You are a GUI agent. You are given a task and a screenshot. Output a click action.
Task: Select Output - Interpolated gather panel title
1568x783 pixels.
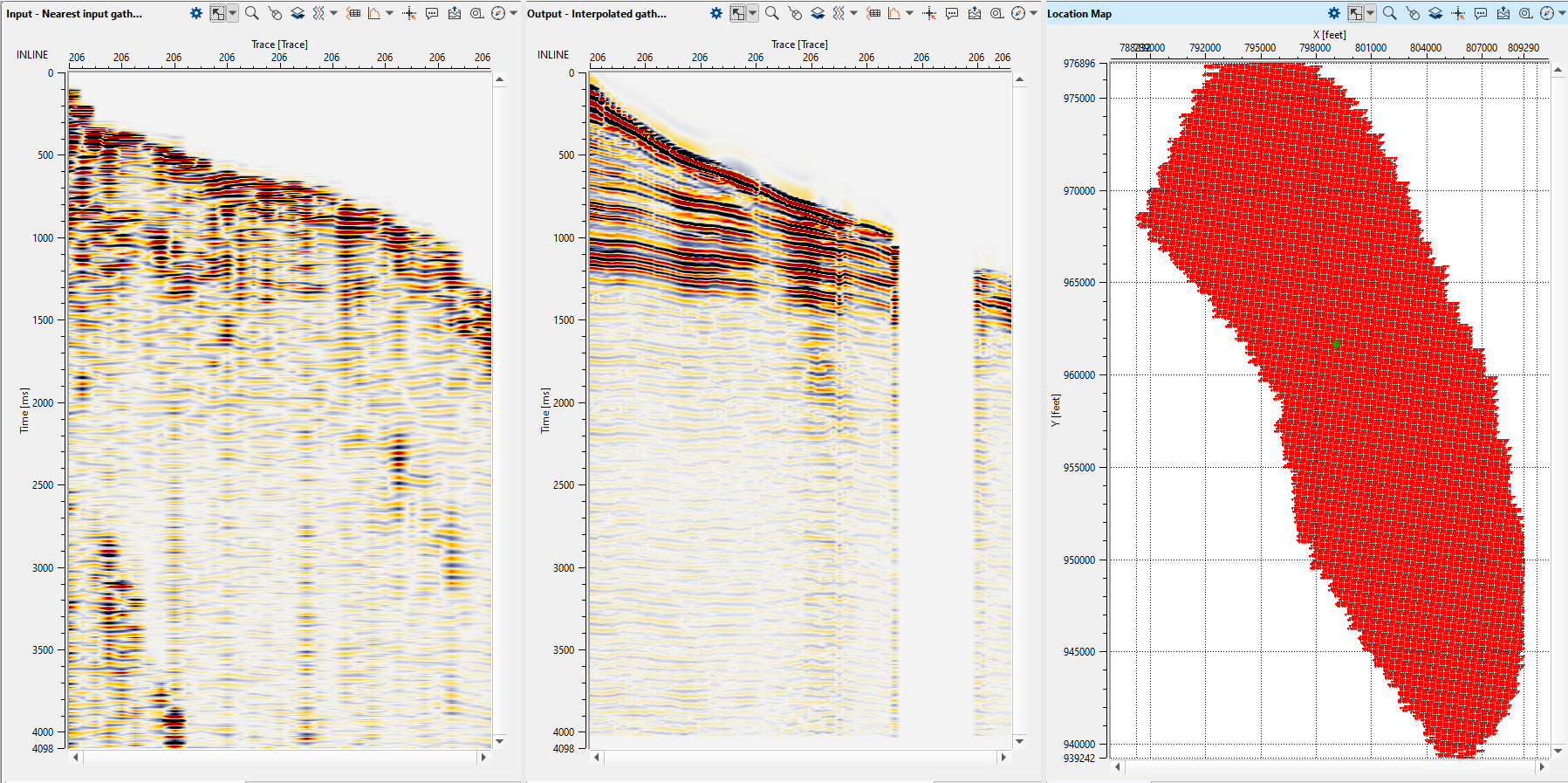pyautogui.click(x=596, y=14)
